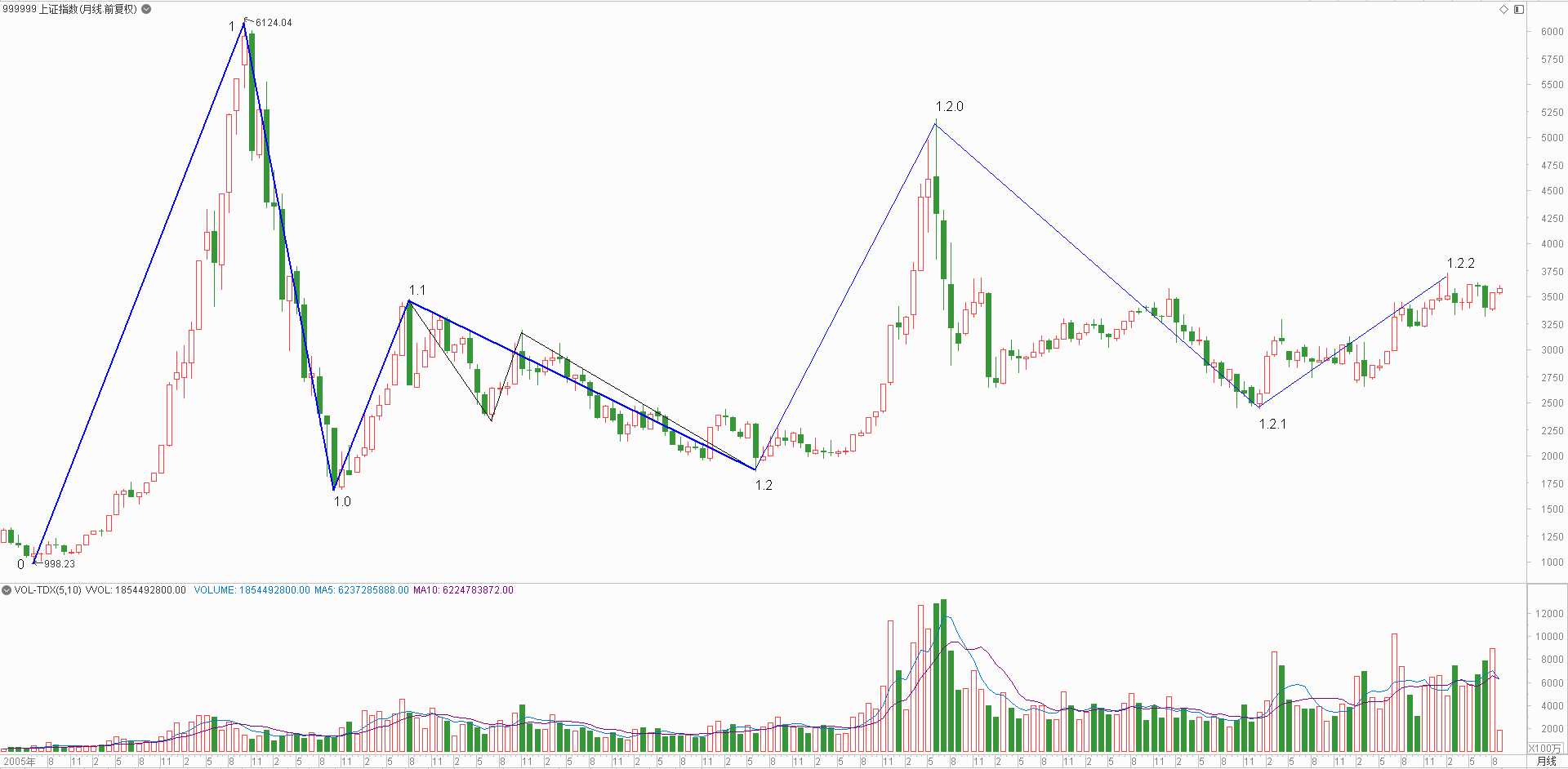Click wave label 1.2.0 at the peak

click(949, 107)
